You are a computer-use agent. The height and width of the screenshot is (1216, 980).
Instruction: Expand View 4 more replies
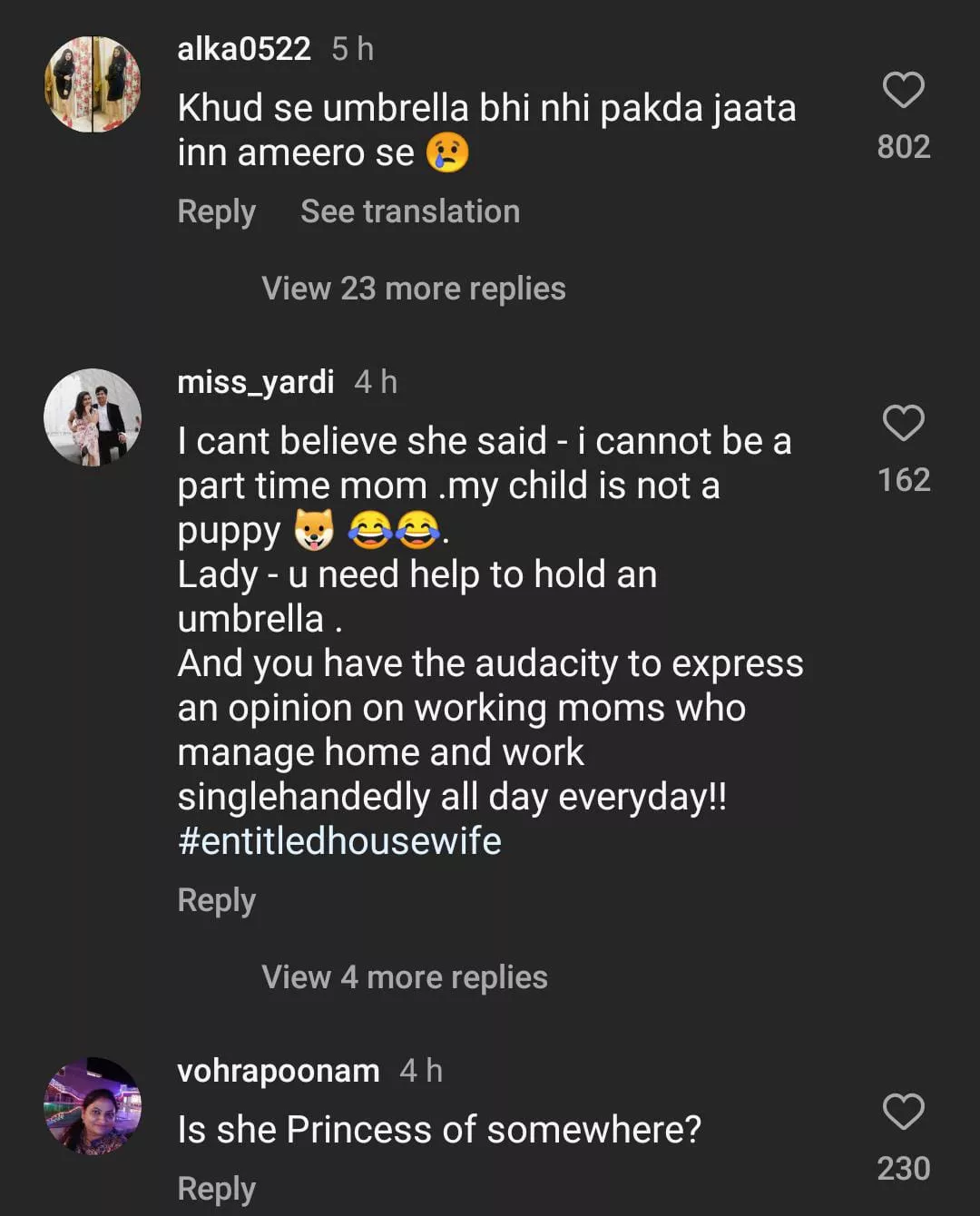(404, 977)
